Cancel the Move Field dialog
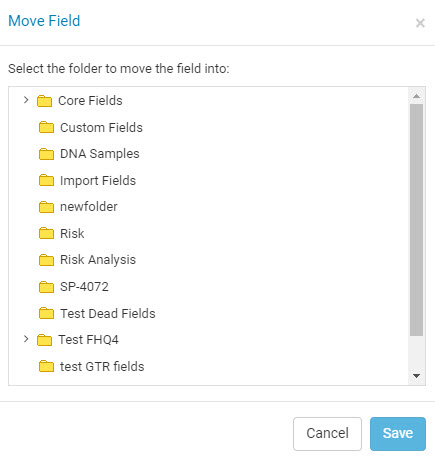The height and width of the screenshot is (460, 435). 327,434
